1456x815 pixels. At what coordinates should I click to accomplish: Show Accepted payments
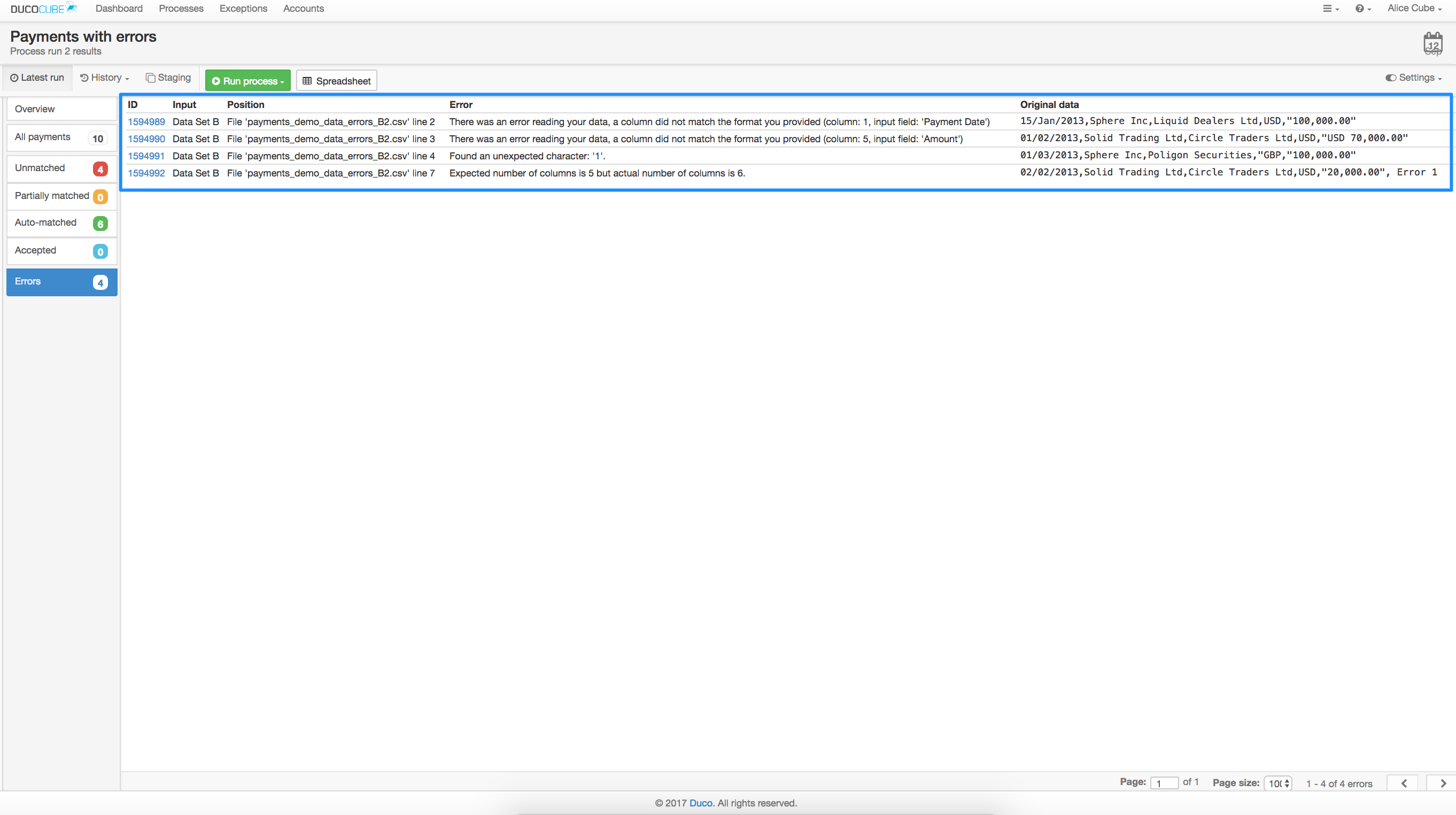point(61,251)
